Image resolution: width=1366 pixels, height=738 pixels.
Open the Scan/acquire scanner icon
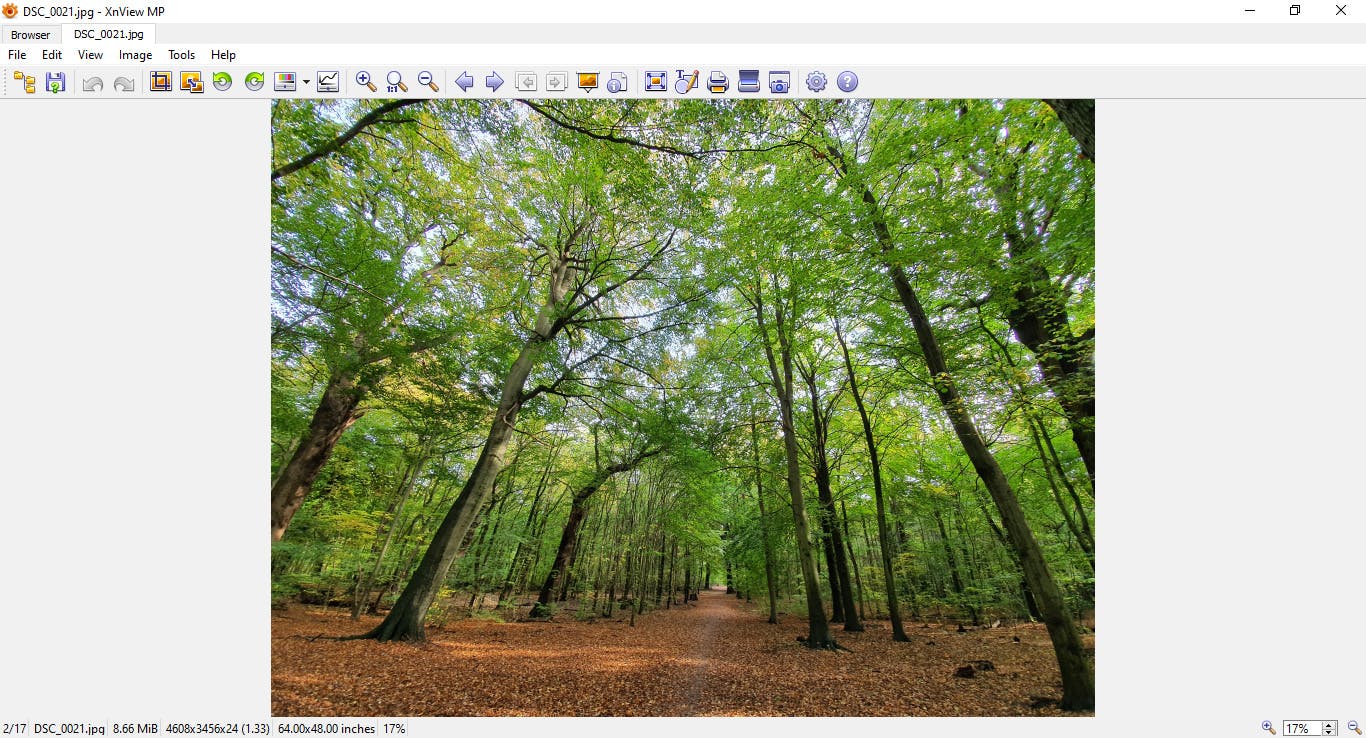click(x=749, y=82)
